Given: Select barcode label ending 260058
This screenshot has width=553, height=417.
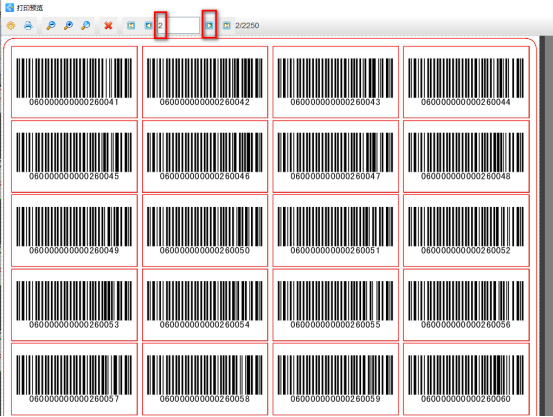Looking at the screenshot, I should click(205, 379).
